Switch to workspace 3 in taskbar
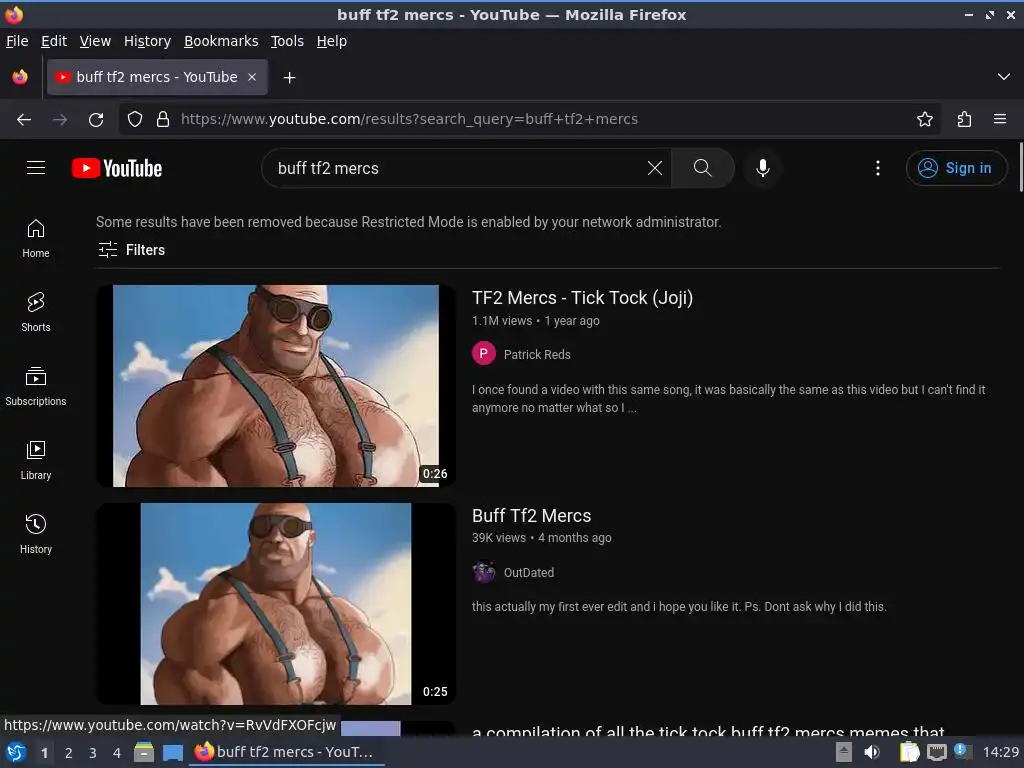Screen dimensions: 1024x768 pos(93,753)
